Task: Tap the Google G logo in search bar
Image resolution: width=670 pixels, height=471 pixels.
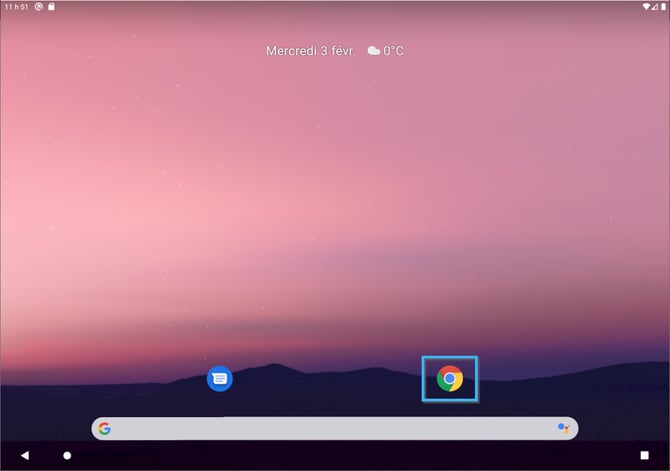Action: 105,428
